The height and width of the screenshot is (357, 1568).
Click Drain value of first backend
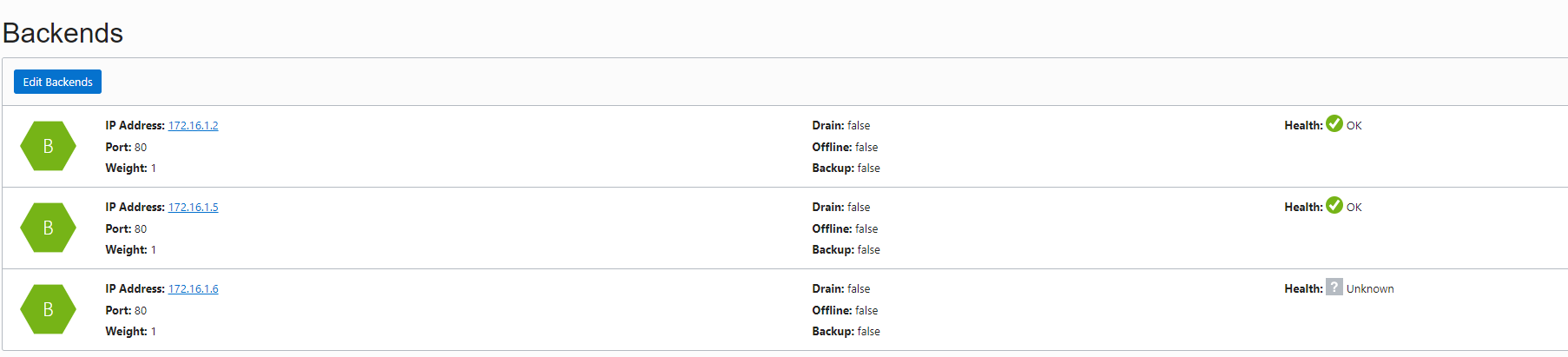coord(859,126)
